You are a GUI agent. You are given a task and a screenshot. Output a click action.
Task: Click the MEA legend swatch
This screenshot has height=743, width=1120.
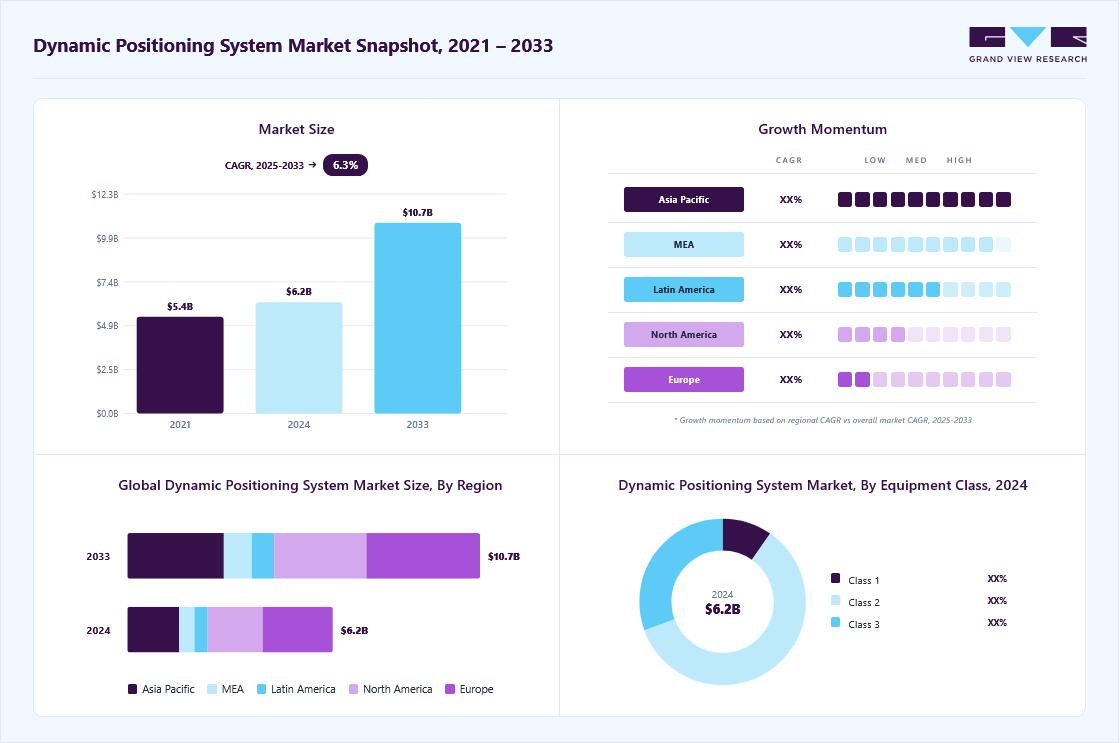coord(212,689)
